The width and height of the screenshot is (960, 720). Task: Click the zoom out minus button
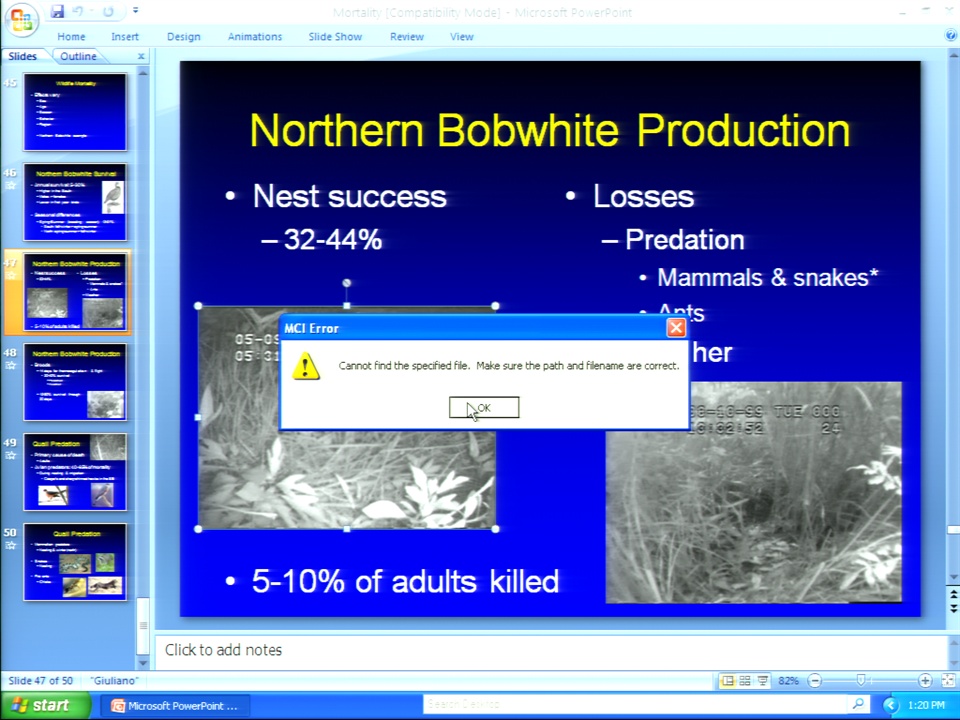pos(814,680)
